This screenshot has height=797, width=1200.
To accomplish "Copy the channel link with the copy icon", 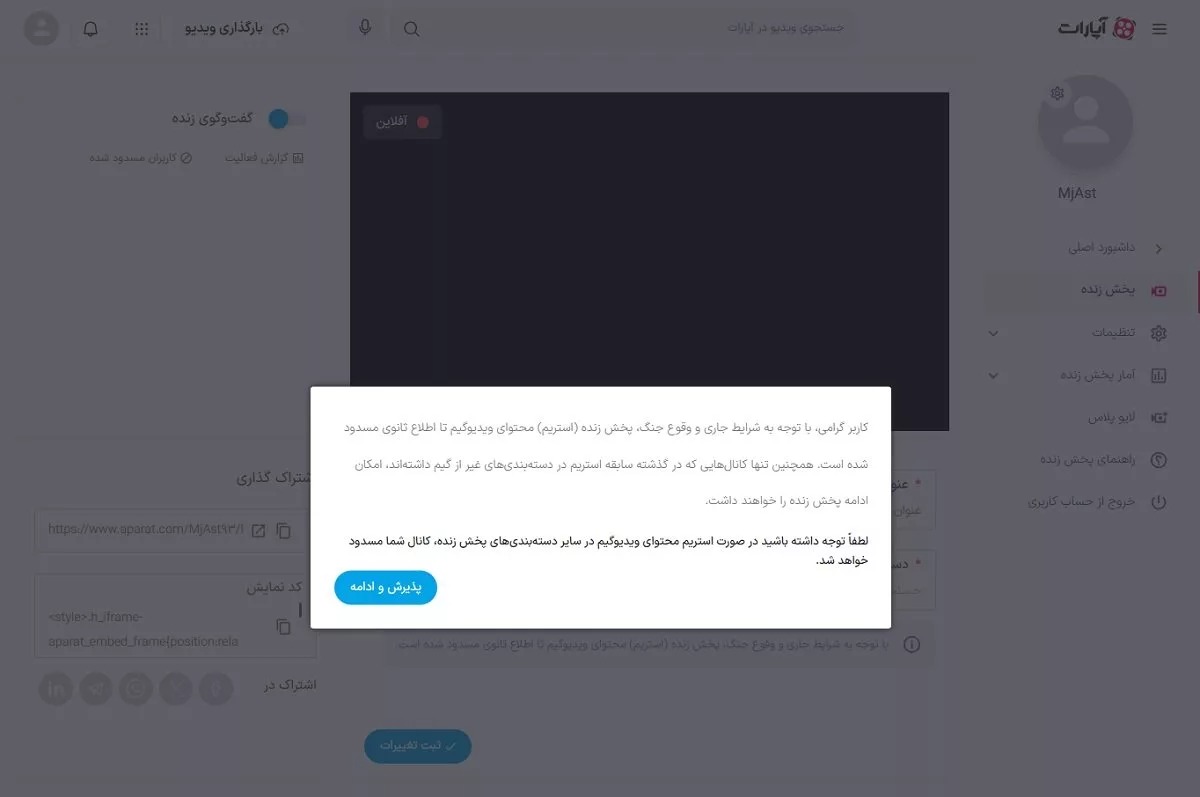I will click(284, 530).
